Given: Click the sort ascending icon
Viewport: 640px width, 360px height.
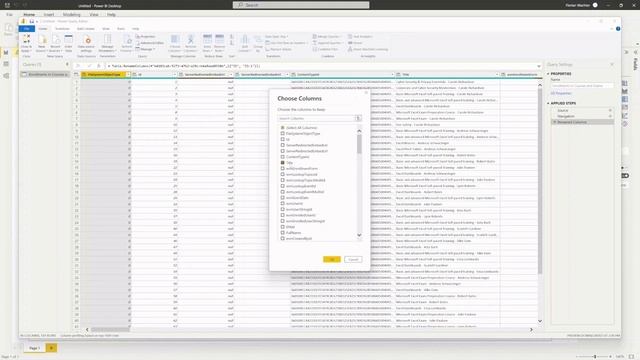Looking at the screenshot, I should pos(232,37).
